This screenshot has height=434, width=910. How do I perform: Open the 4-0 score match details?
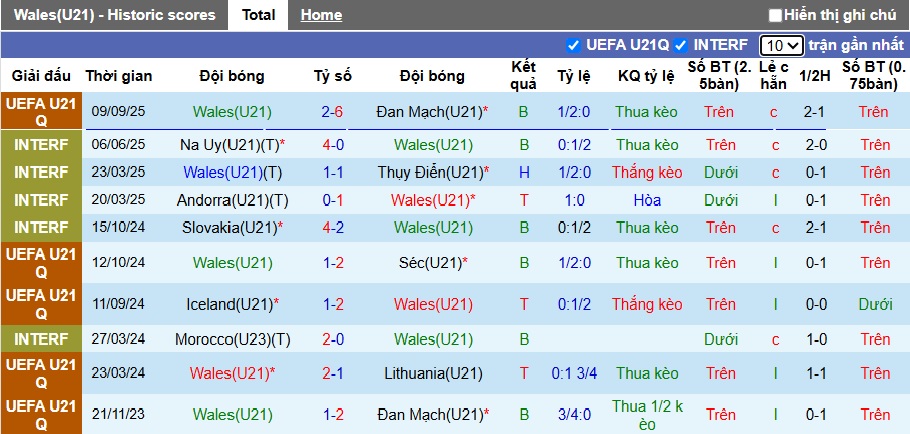click(x=333, y=145)
